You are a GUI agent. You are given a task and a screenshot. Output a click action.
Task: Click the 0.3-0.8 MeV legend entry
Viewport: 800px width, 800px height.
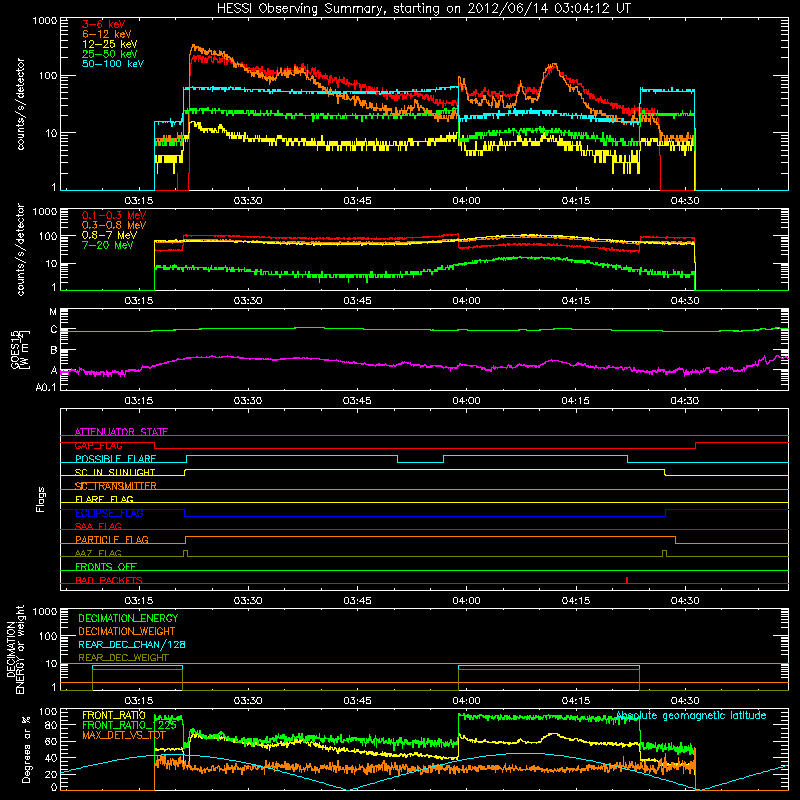pos(114,225)
